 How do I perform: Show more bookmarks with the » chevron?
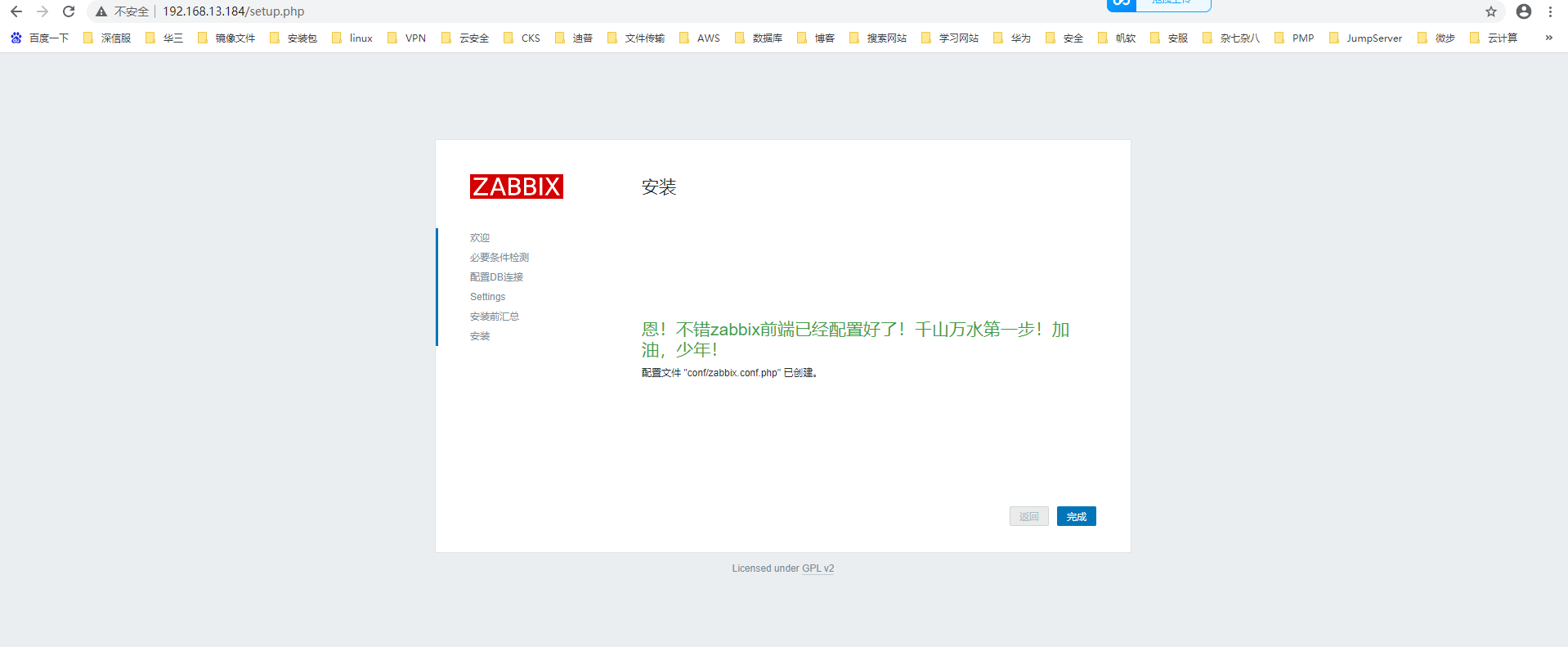(1548, 38)
